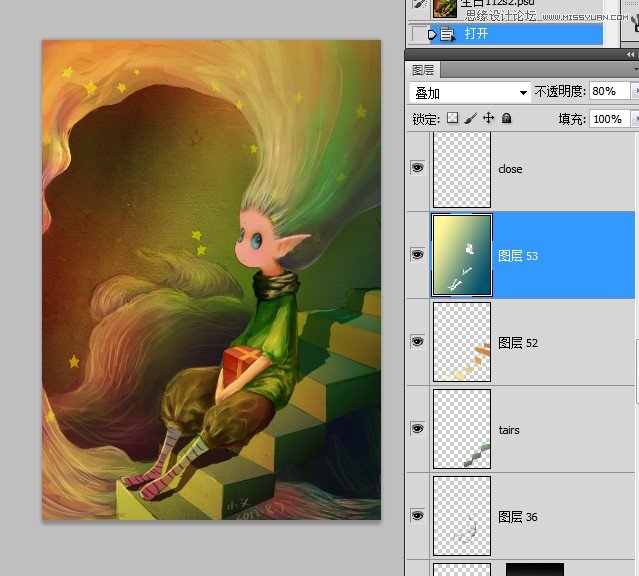Click the lock all padlock icon
The image size is (639, 576).
point(507,118)
